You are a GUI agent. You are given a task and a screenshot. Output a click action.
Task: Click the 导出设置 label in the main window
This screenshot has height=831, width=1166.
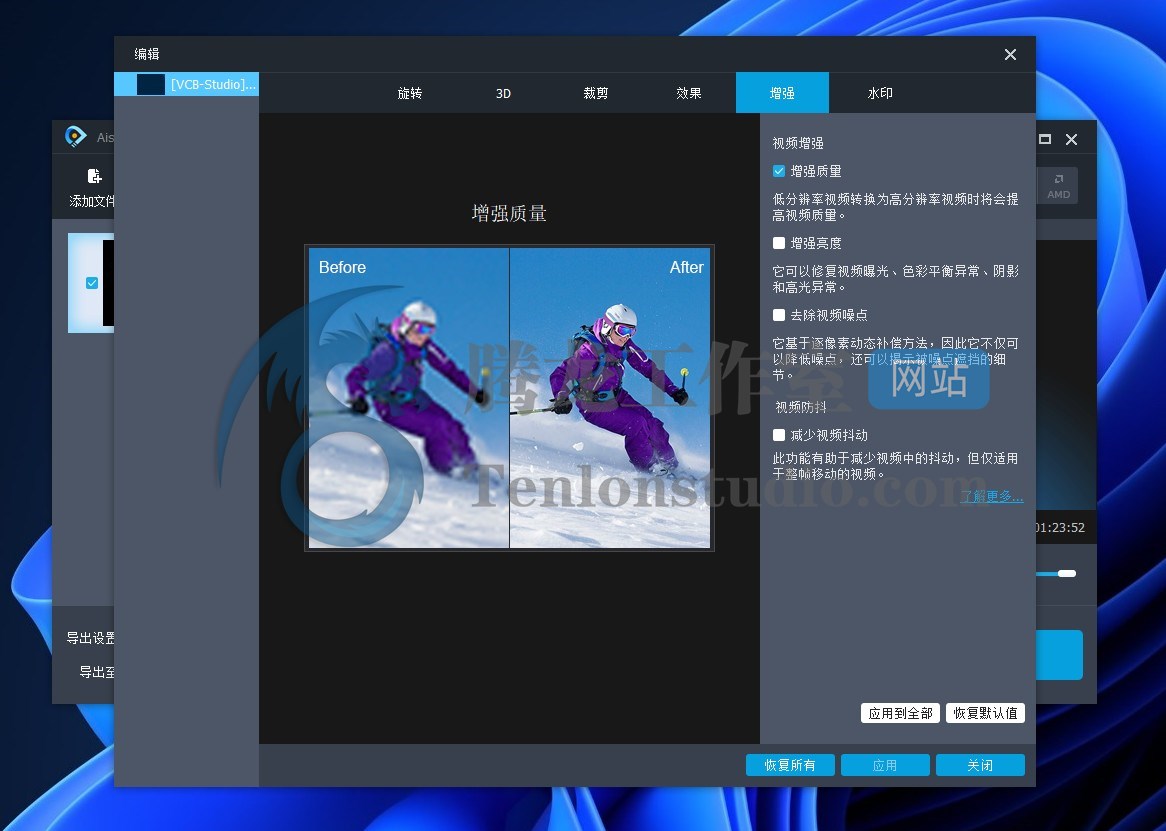click(91, 638)
